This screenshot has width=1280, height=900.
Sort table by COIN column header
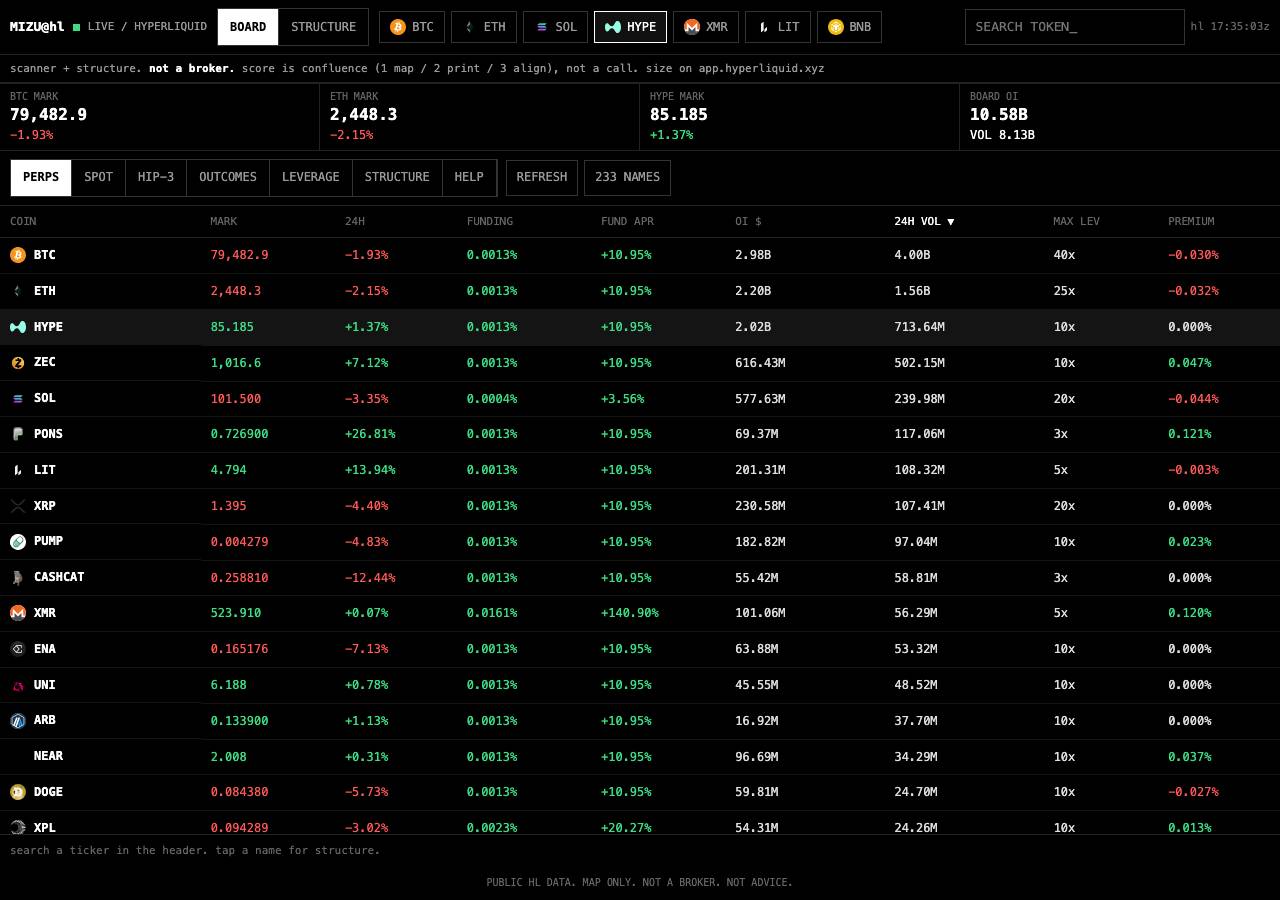click(23, 221)
